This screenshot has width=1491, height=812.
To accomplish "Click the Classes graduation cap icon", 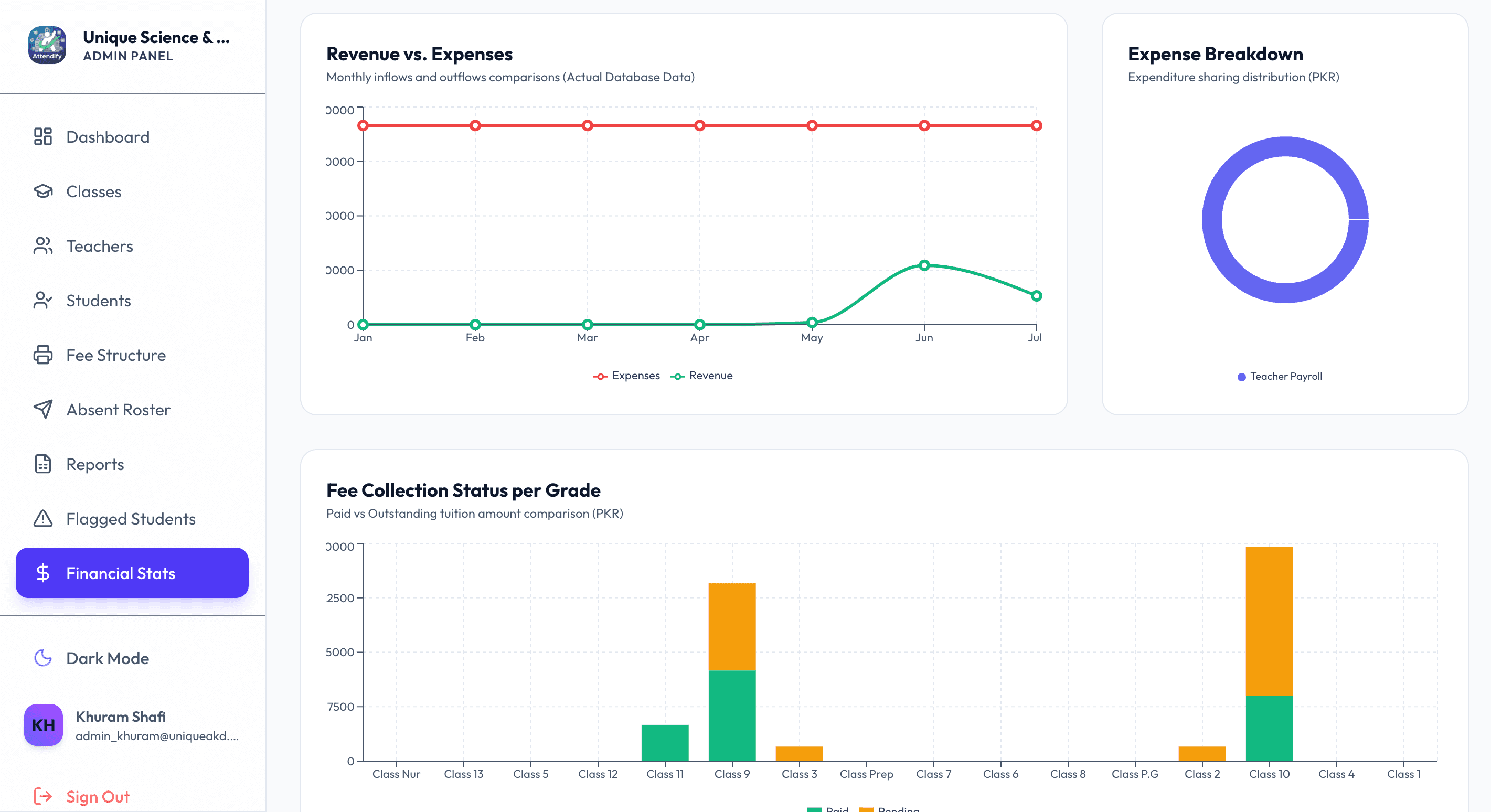I will click(43, 191).
